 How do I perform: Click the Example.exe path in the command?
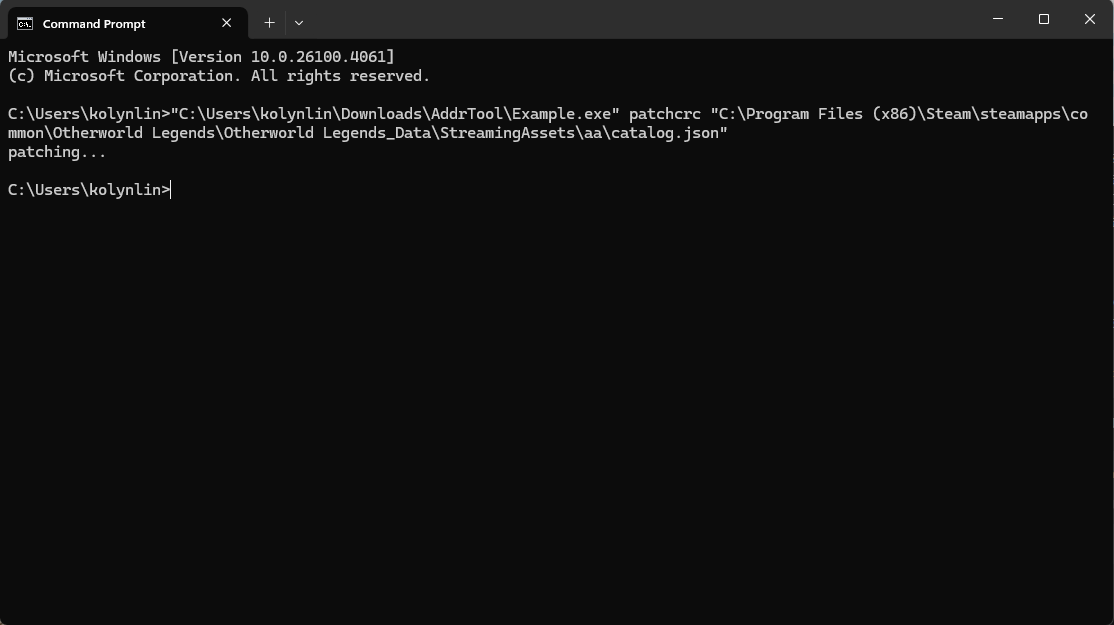390,113
